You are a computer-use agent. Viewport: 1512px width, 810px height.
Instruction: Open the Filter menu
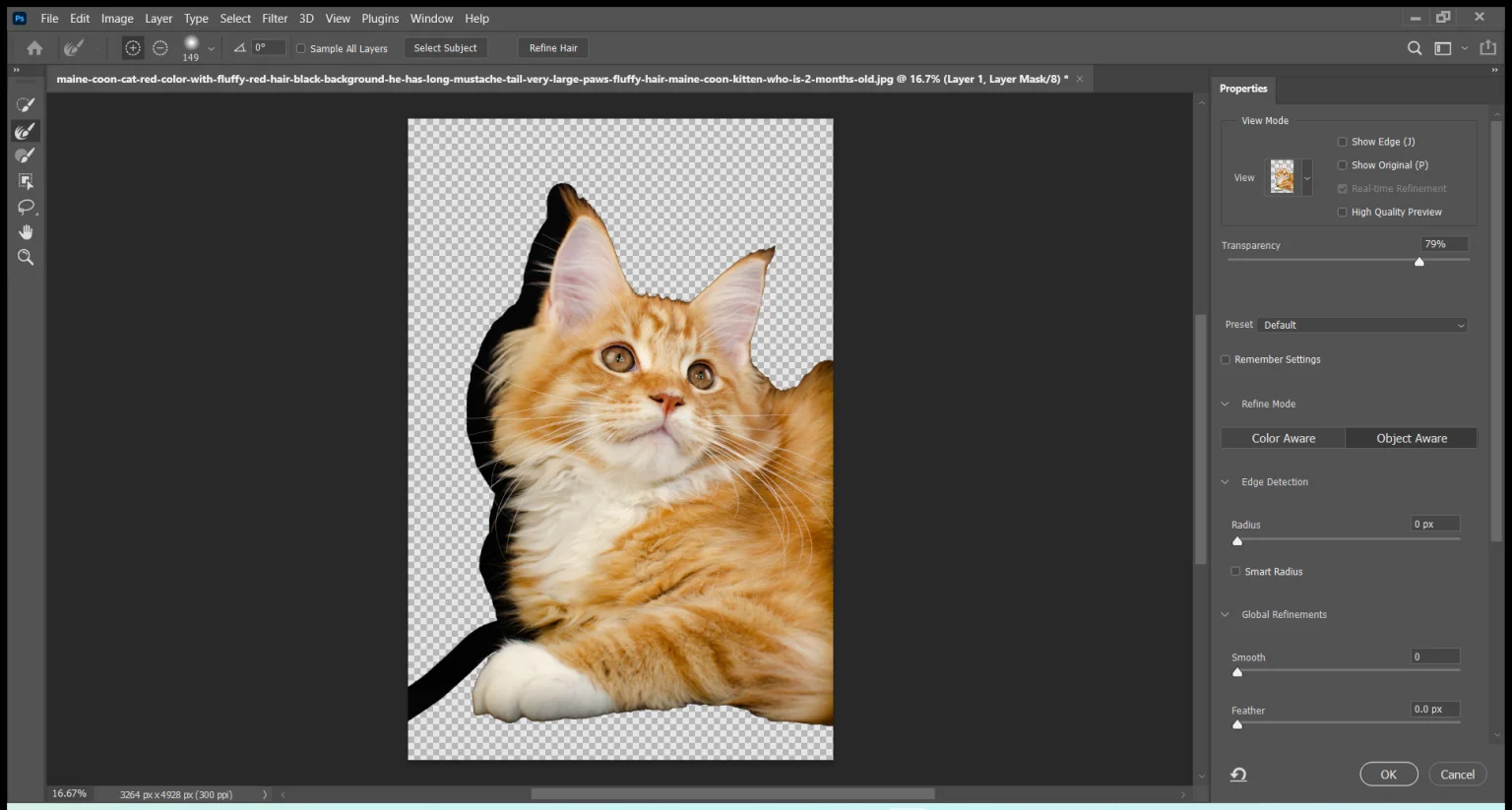pyautogui.click(x=275, y=19)
